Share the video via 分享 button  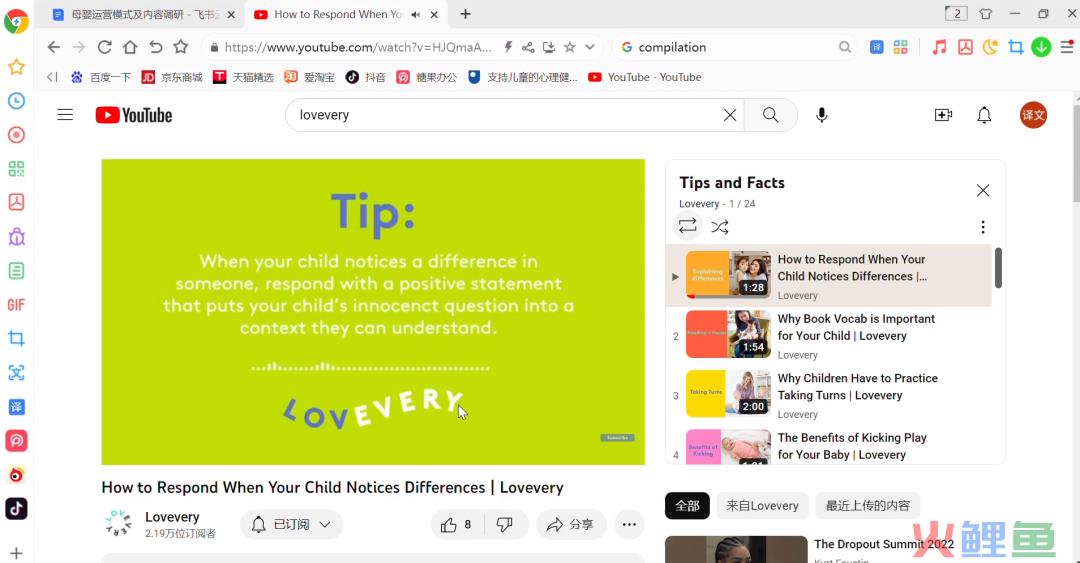point(570,524)
